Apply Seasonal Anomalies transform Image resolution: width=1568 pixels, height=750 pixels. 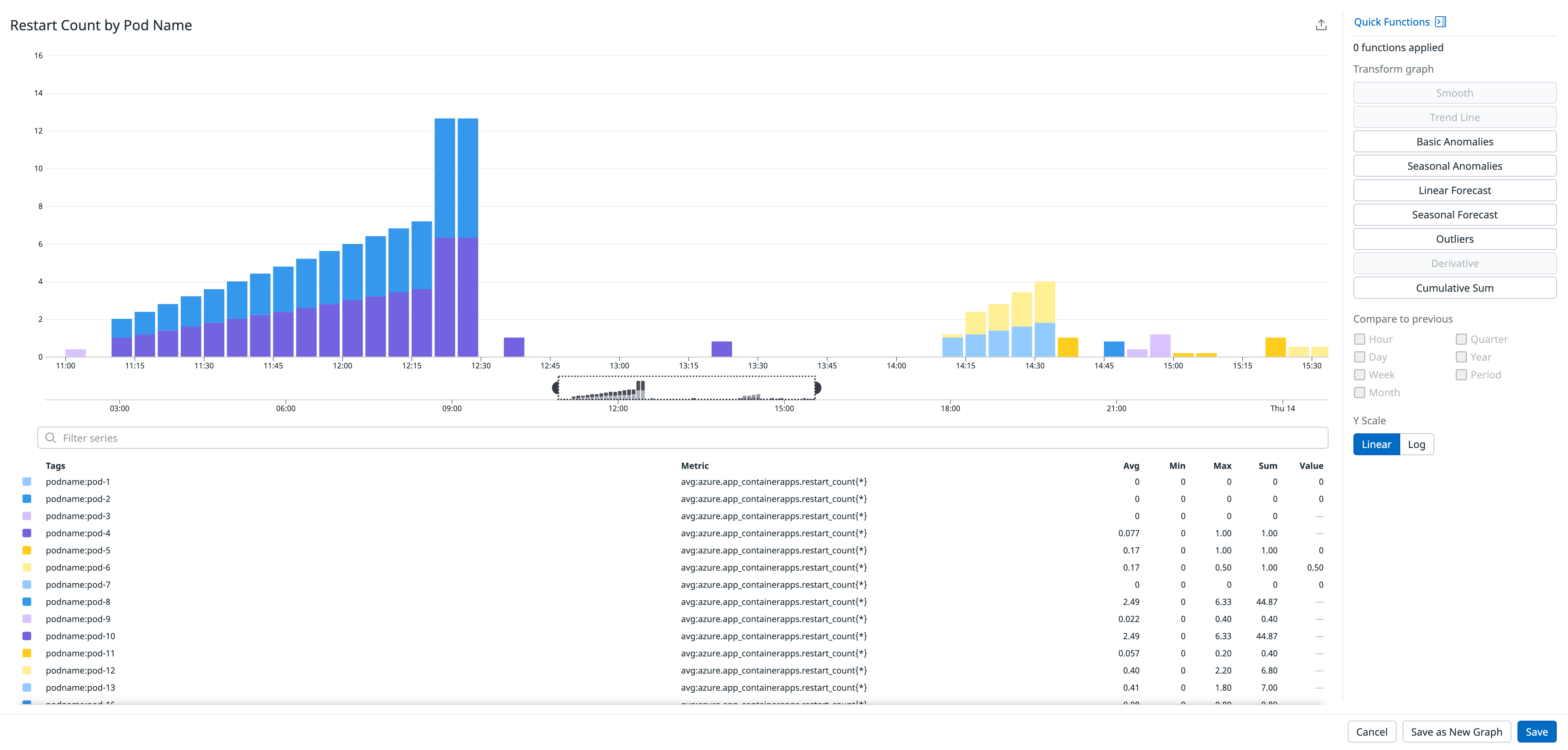point(1454,166)
